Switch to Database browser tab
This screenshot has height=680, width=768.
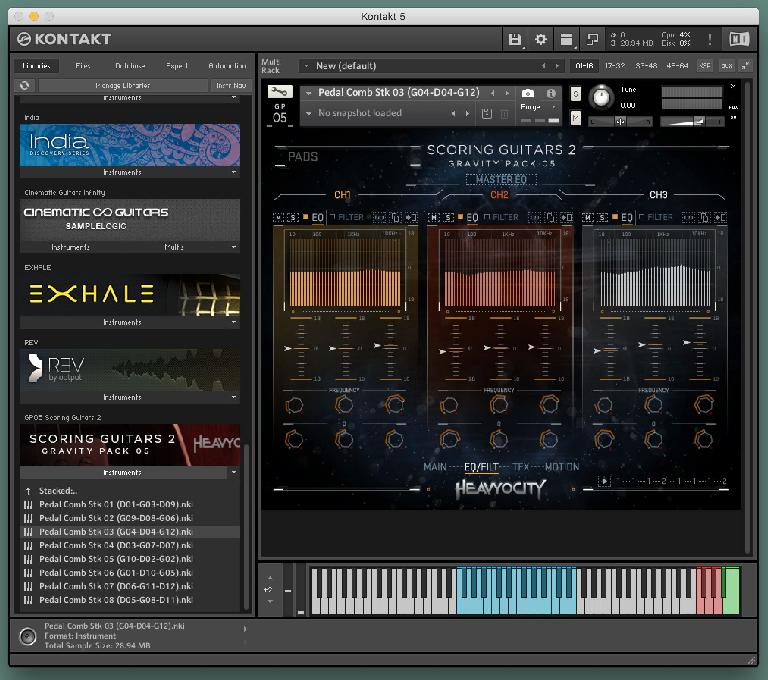[x=130, y=66]
